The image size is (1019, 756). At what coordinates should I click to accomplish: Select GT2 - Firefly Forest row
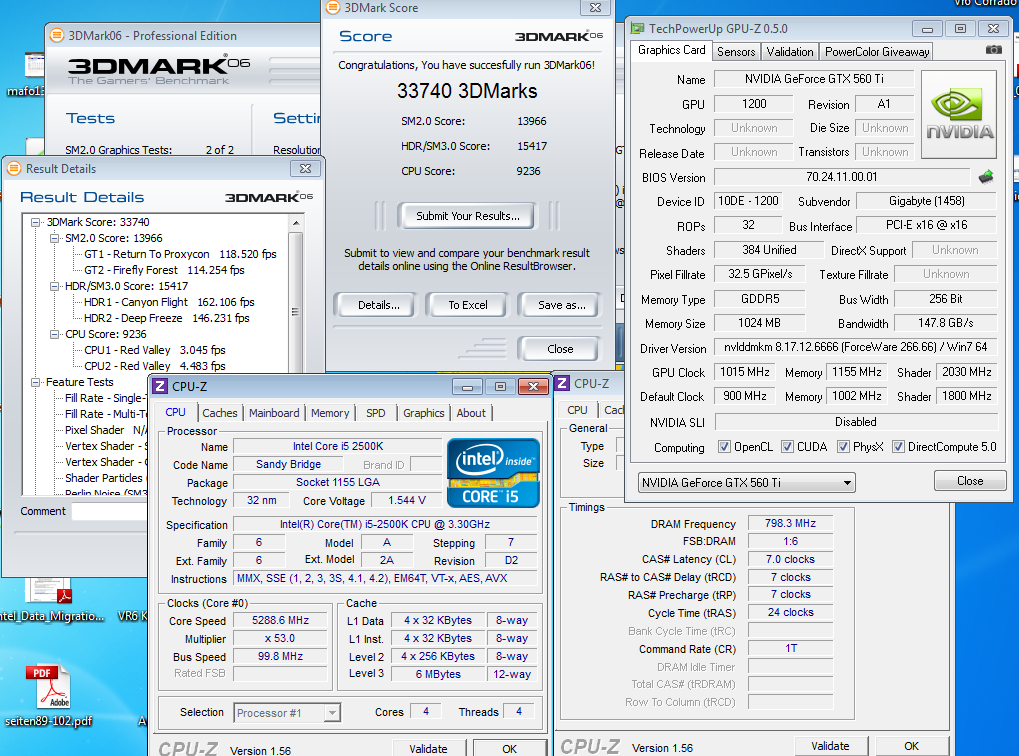tap(164, 270)
